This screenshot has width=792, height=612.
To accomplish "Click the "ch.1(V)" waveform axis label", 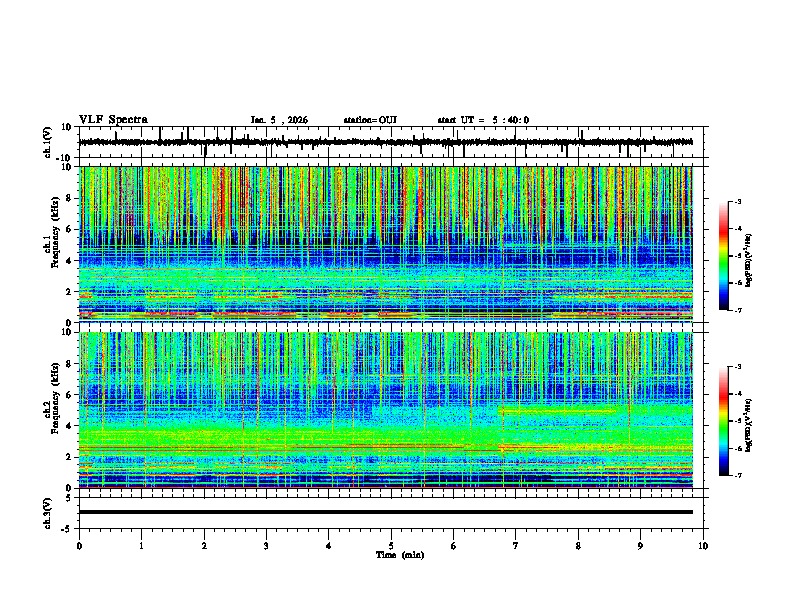I will click(x=48, y=142).
